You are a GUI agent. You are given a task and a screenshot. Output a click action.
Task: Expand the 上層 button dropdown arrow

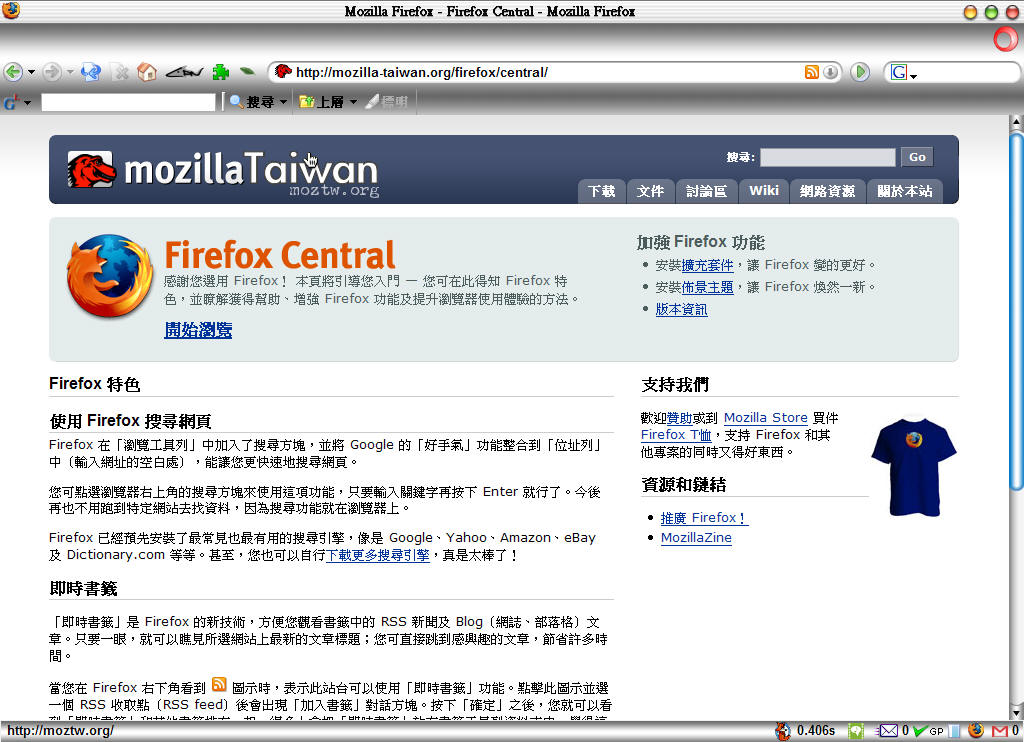point(353,102)
